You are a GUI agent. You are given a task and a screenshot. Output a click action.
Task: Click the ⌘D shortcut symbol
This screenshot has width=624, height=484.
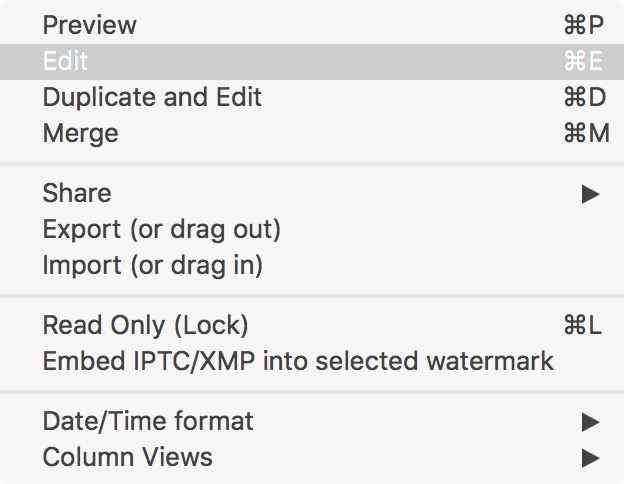[x=585, y=97]
